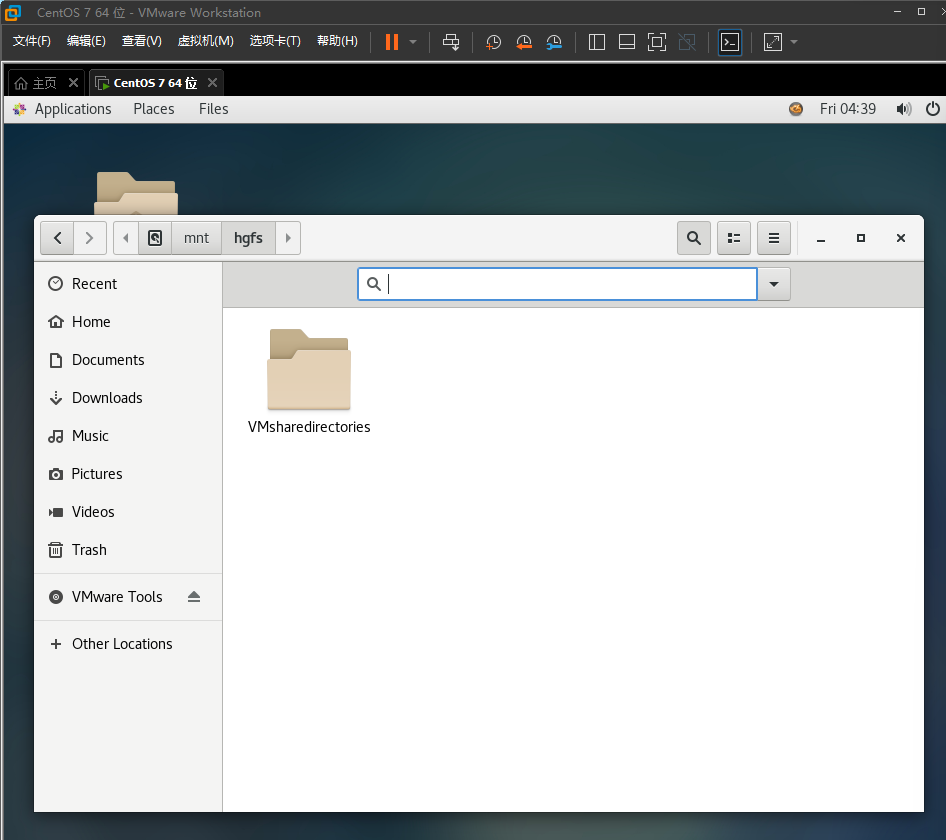Viewport: 946px width, 840px height.
Task: Open the hamburger menu in Files
Action: tap(774, 238)
